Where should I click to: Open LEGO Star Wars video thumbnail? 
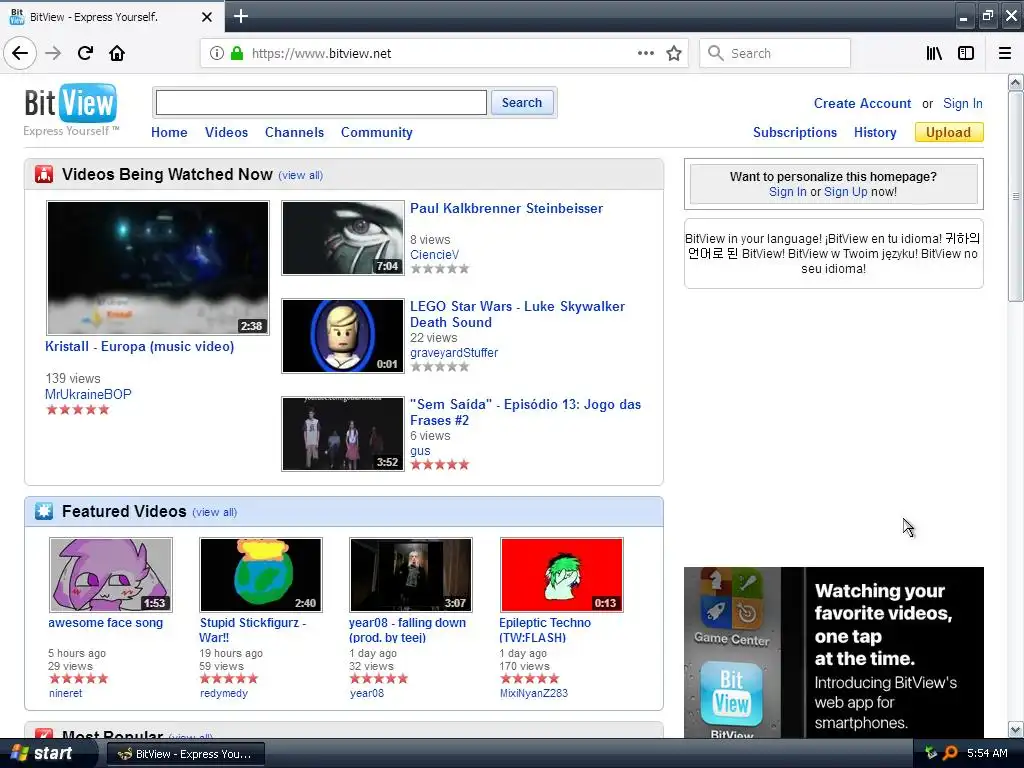343,336
